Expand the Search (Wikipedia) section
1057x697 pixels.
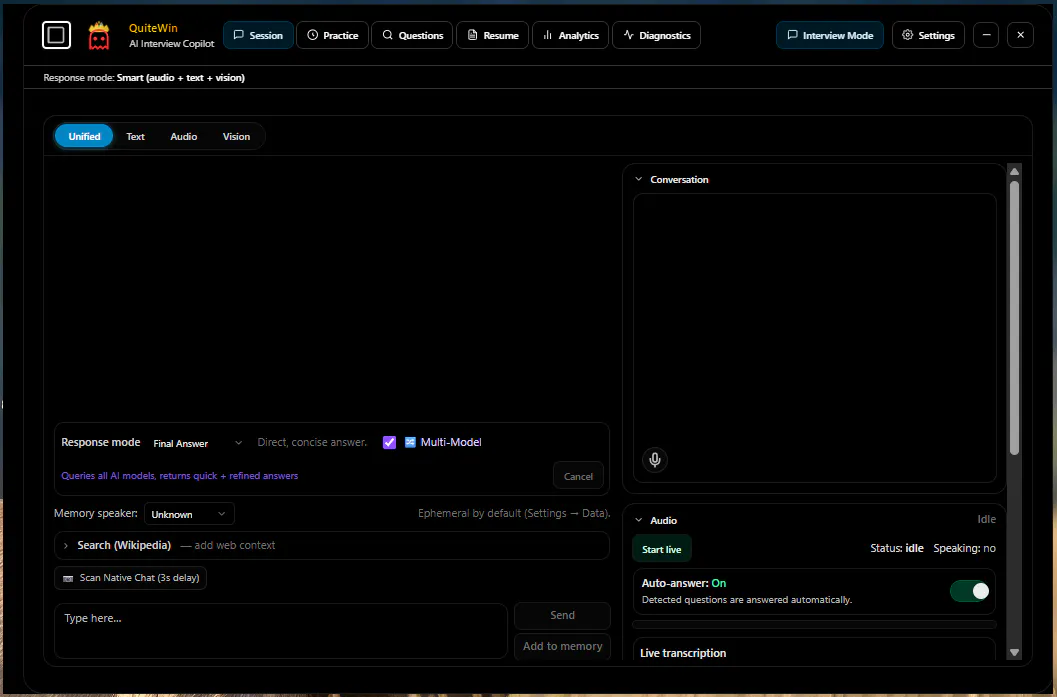coord(332,545)
